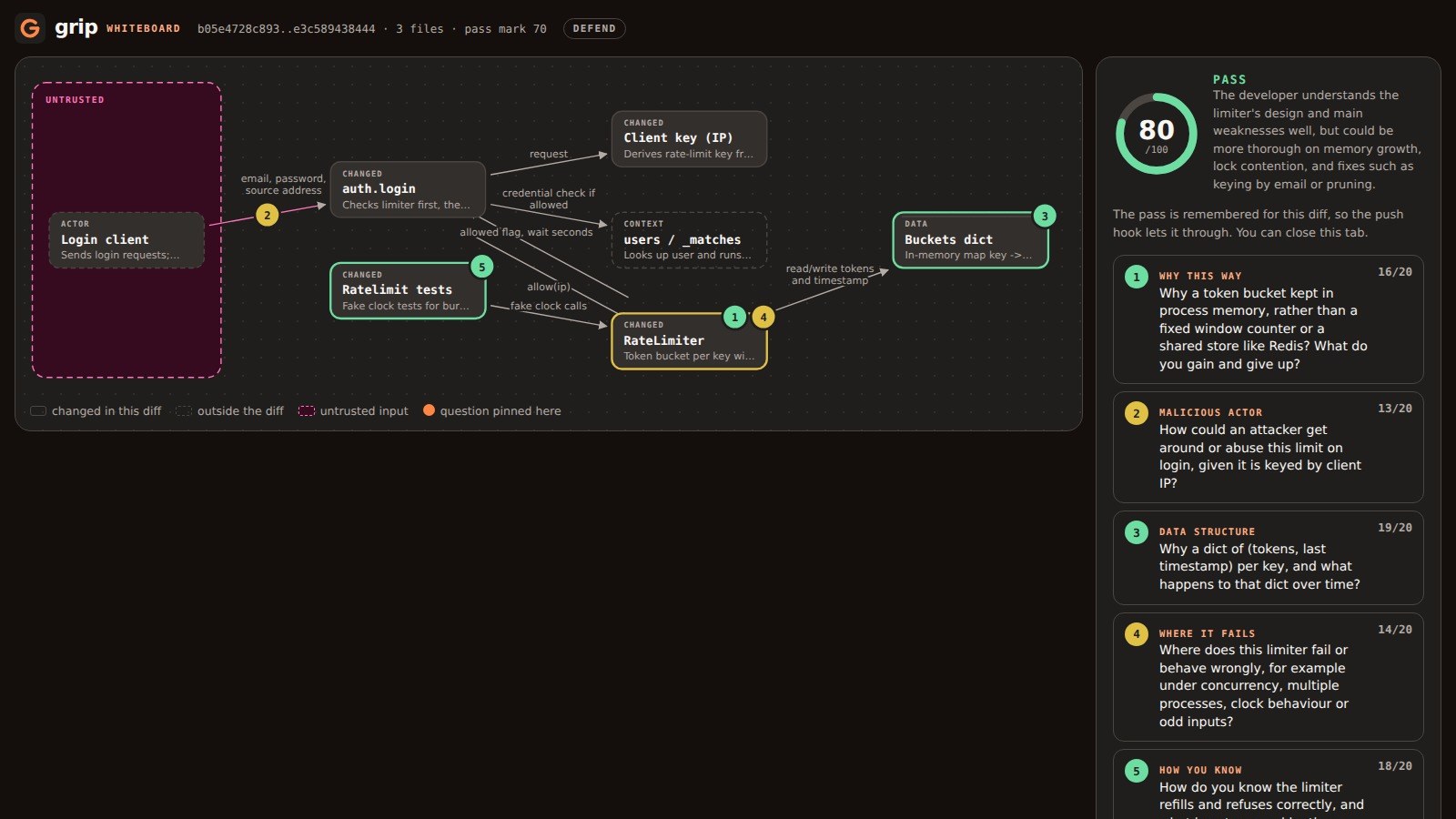Click the 'untrusted input' legend swatch
This screenshot has height=819, width=1456.
[307, 411]
